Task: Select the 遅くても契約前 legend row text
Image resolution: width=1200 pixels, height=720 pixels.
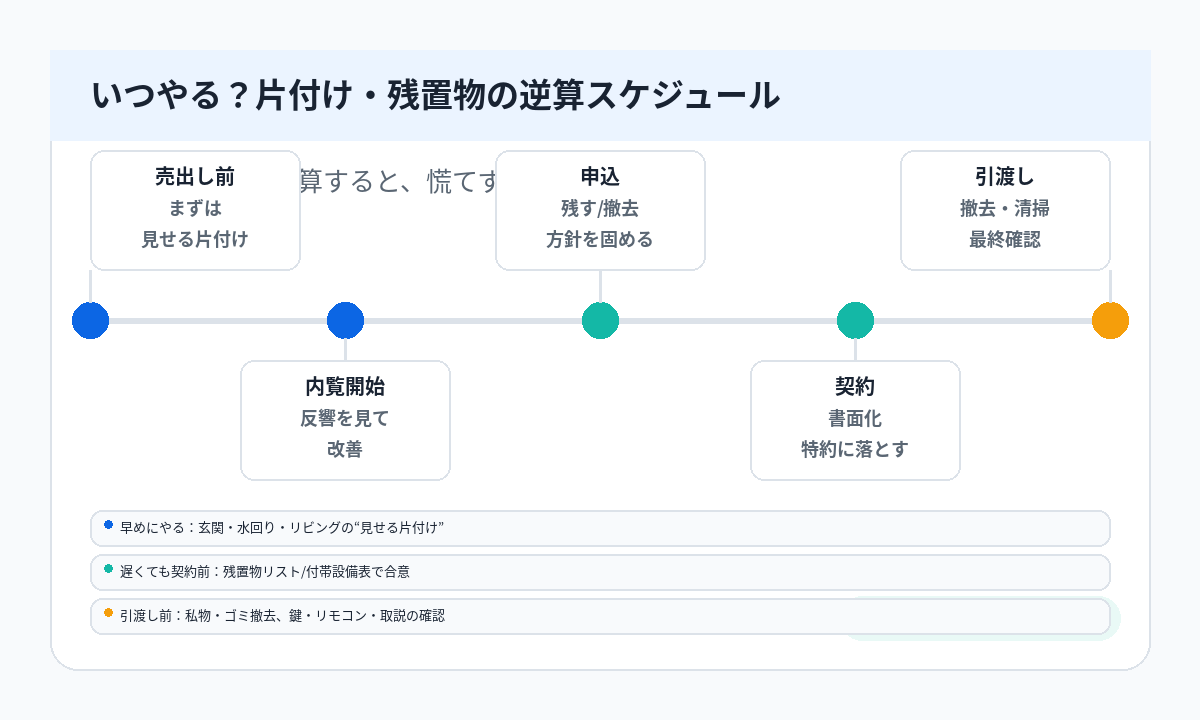Action: (265, 572)
